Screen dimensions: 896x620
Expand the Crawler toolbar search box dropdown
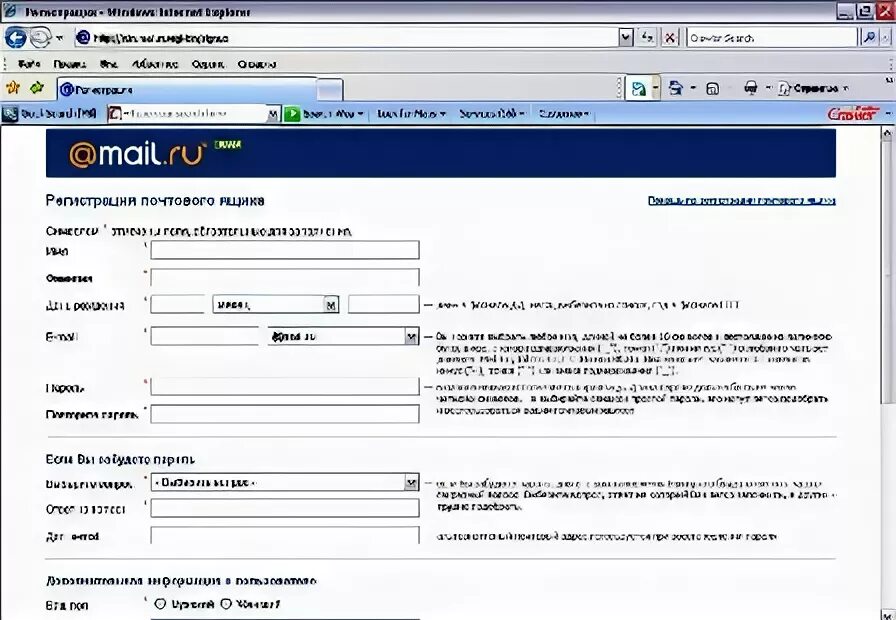coord(273,114)
